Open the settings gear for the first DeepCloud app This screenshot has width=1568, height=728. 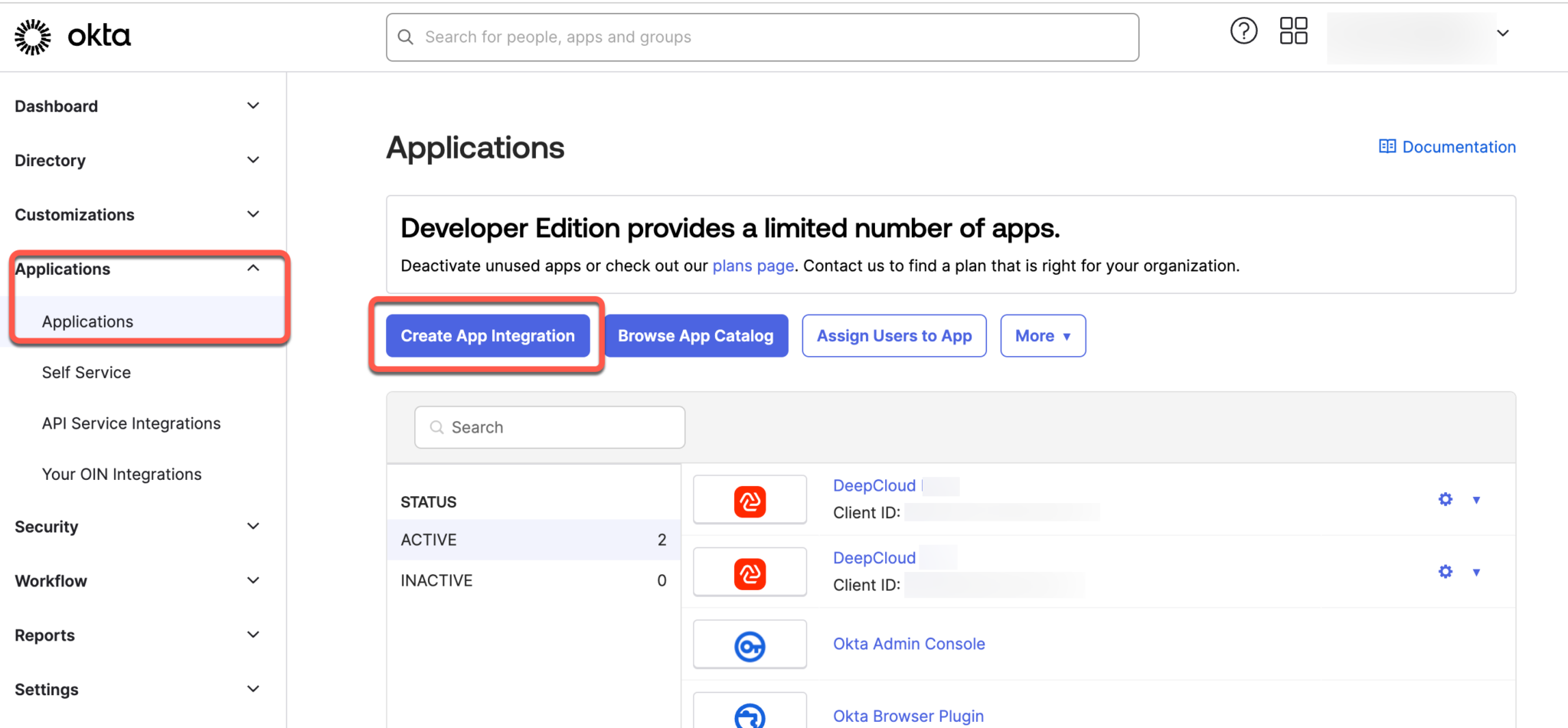(1445, 499)
